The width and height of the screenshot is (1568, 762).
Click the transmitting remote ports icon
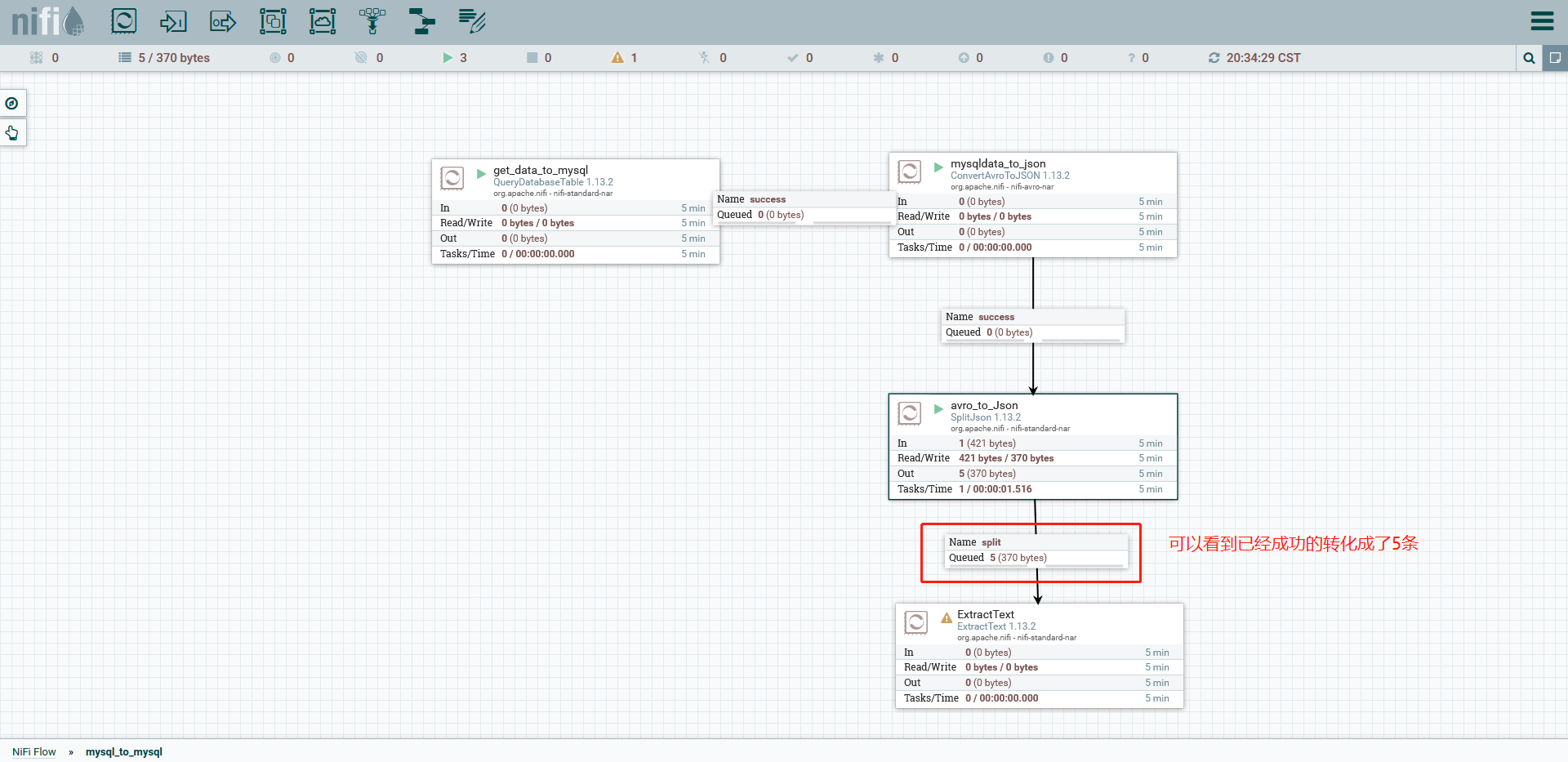point(275,58)
